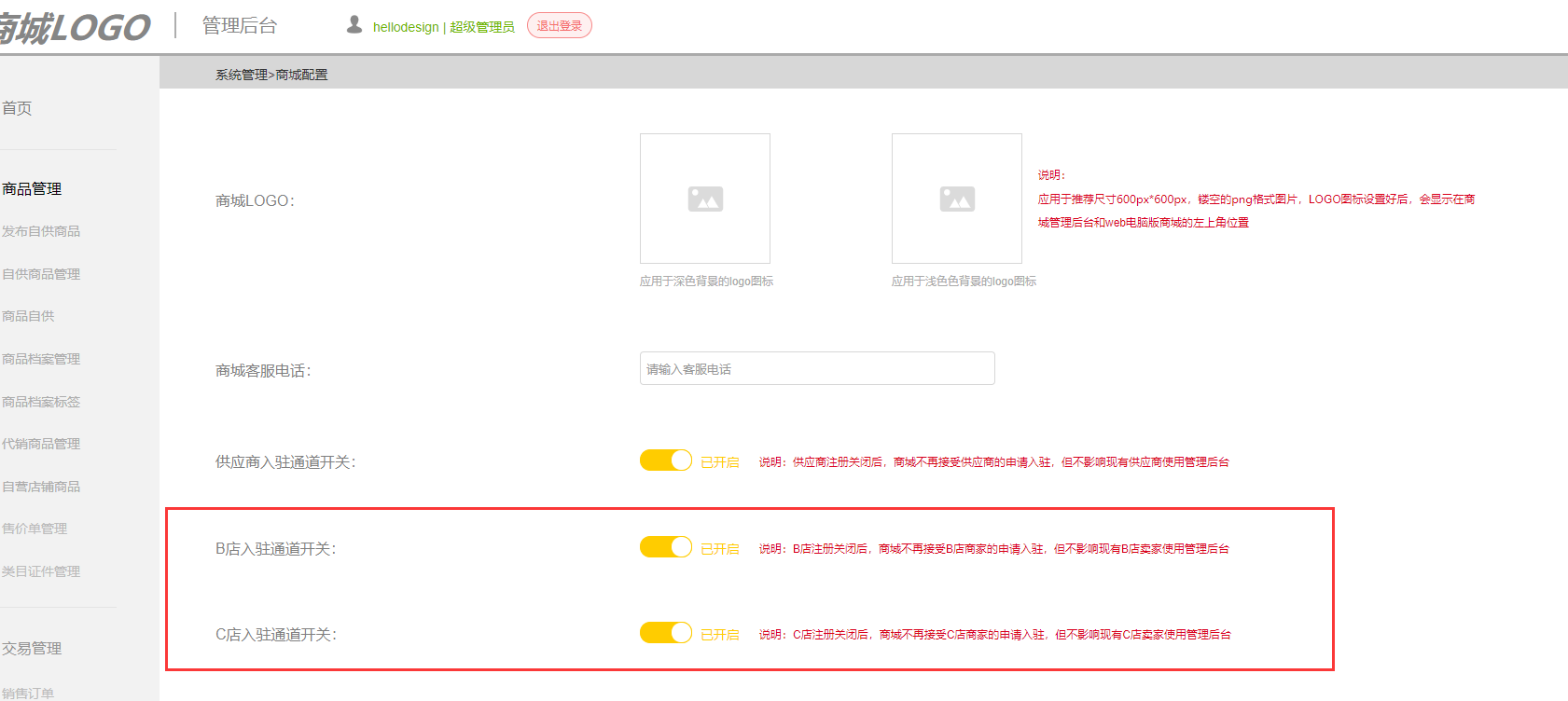Click the hellodesign username link
The image size is (1568, 701).
(x=406, y=27)
